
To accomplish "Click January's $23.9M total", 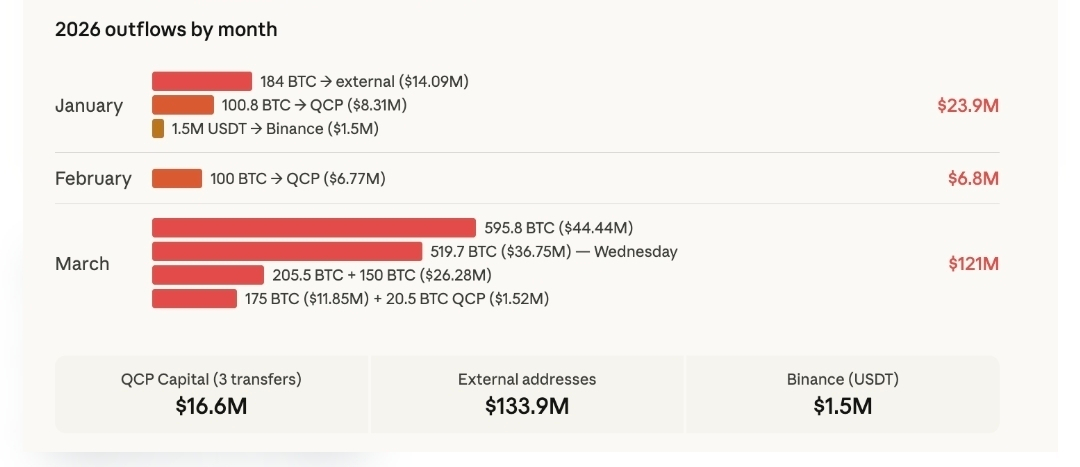I will point(967,106).
